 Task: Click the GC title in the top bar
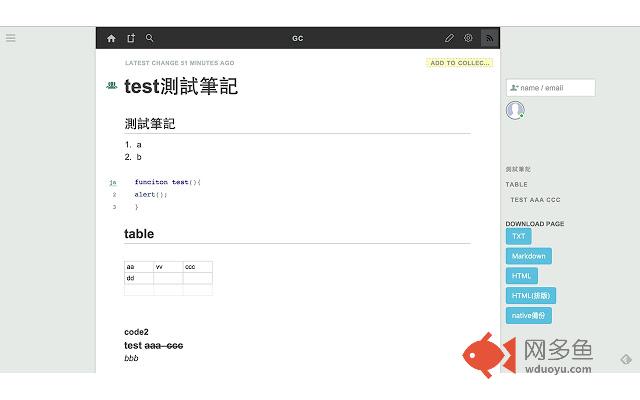[298, 38]
